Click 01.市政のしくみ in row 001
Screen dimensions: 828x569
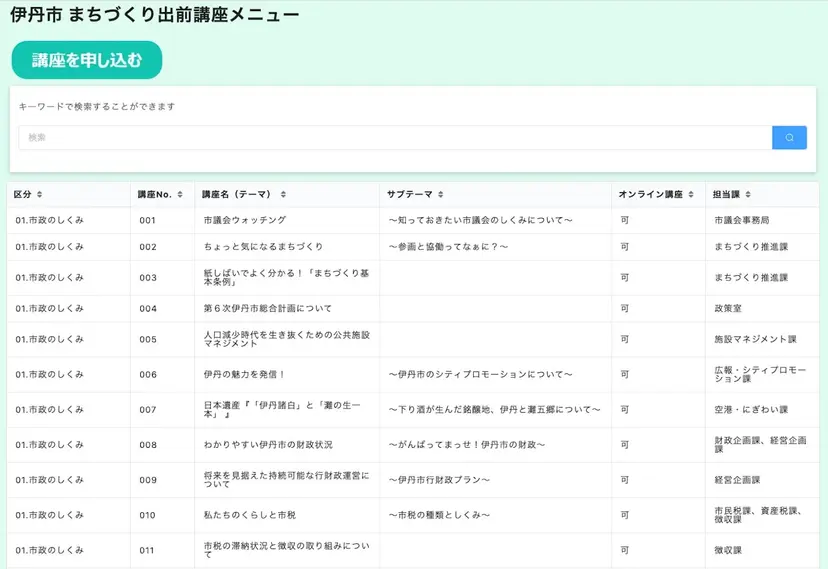[x=50, y=220]
